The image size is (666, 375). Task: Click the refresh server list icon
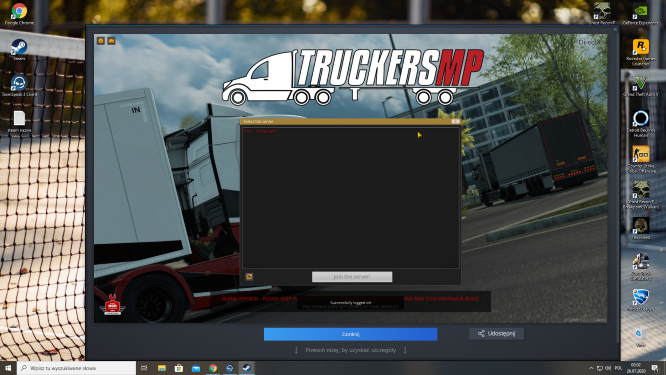pyautogui.click(x=249, y=277)
